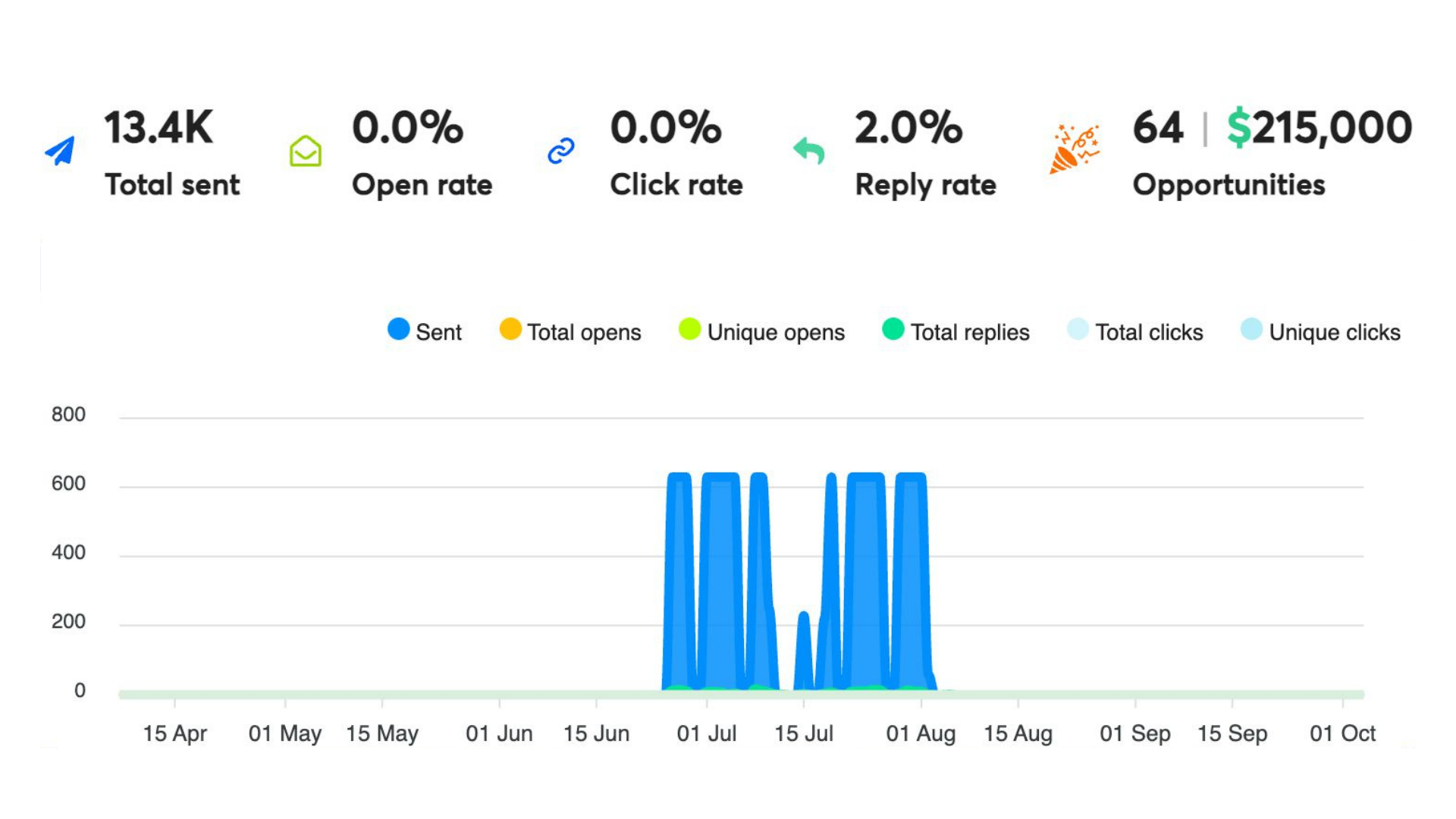
Task: Click the 2.0% reply rate figure
Action: pos(908,127)
